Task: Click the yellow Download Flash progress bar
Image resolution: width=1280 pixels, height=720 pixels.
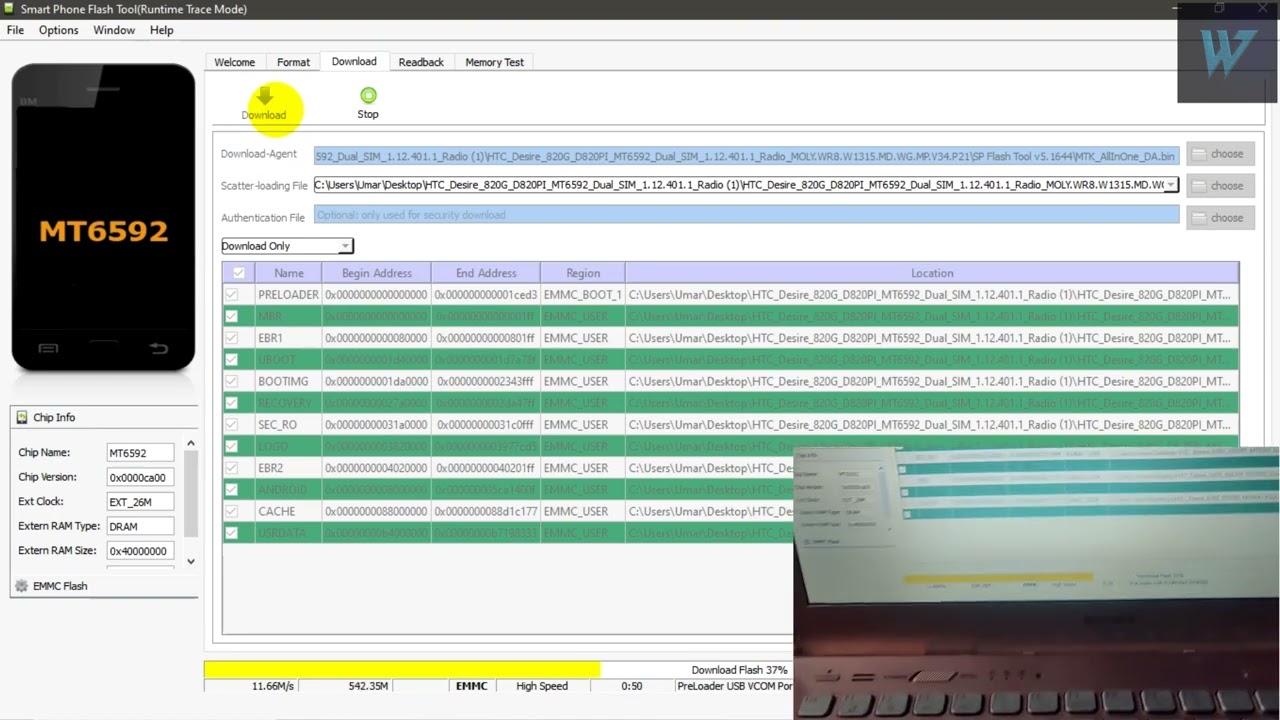Action: (x=402, y=670)
